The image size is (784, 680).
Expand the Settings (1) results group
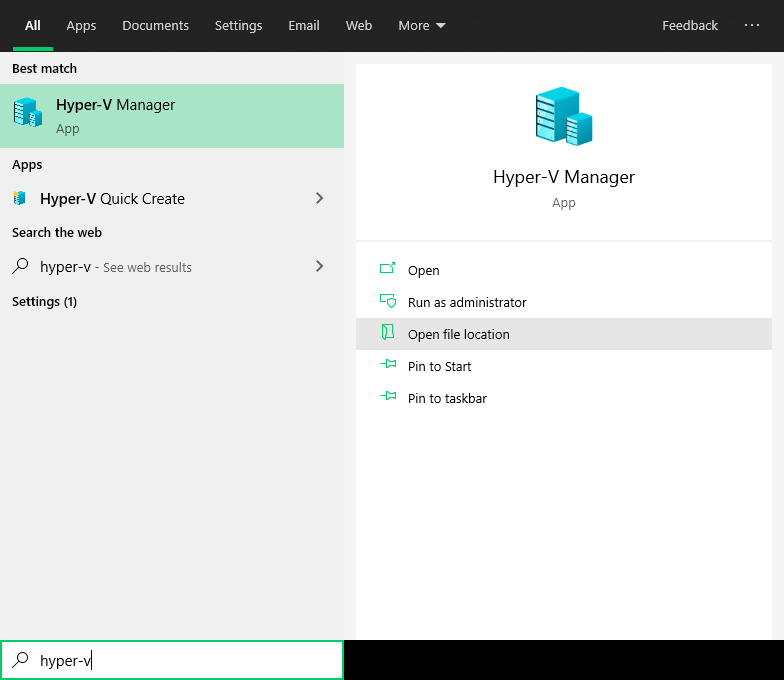coord(44,301)
